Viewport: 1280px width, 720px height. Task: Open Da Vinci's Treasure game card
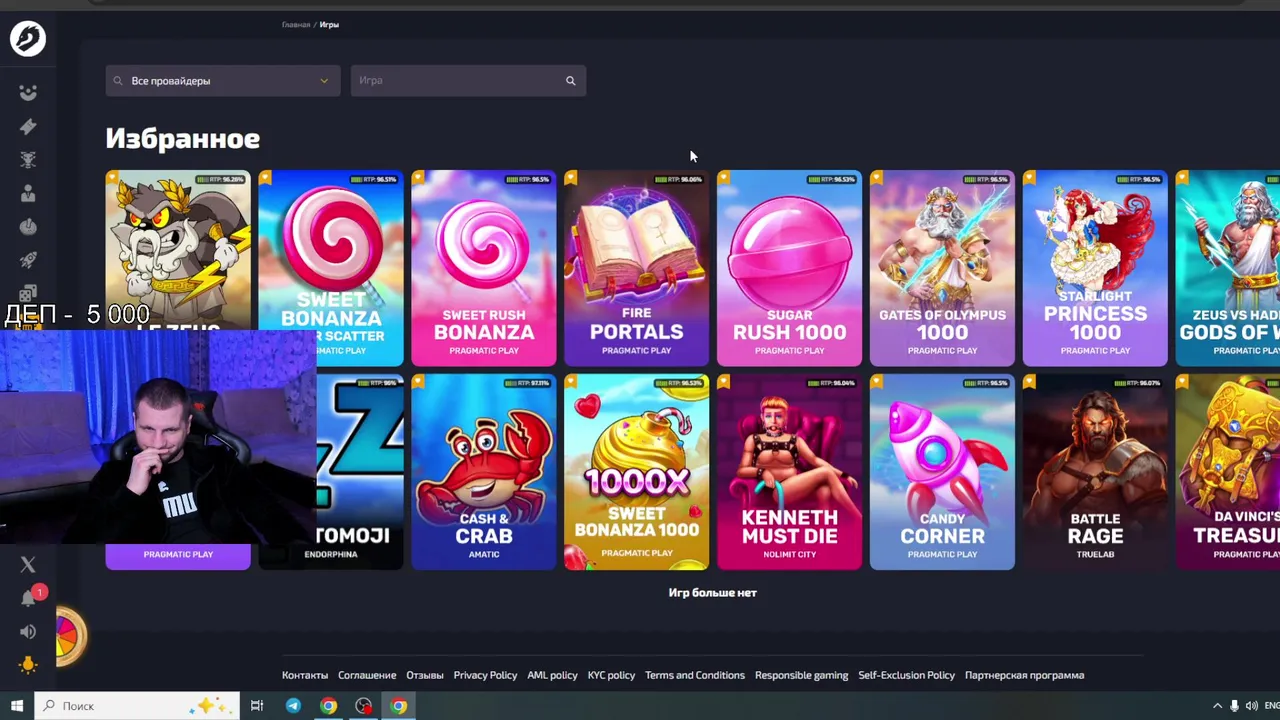tap(1228, 472)
